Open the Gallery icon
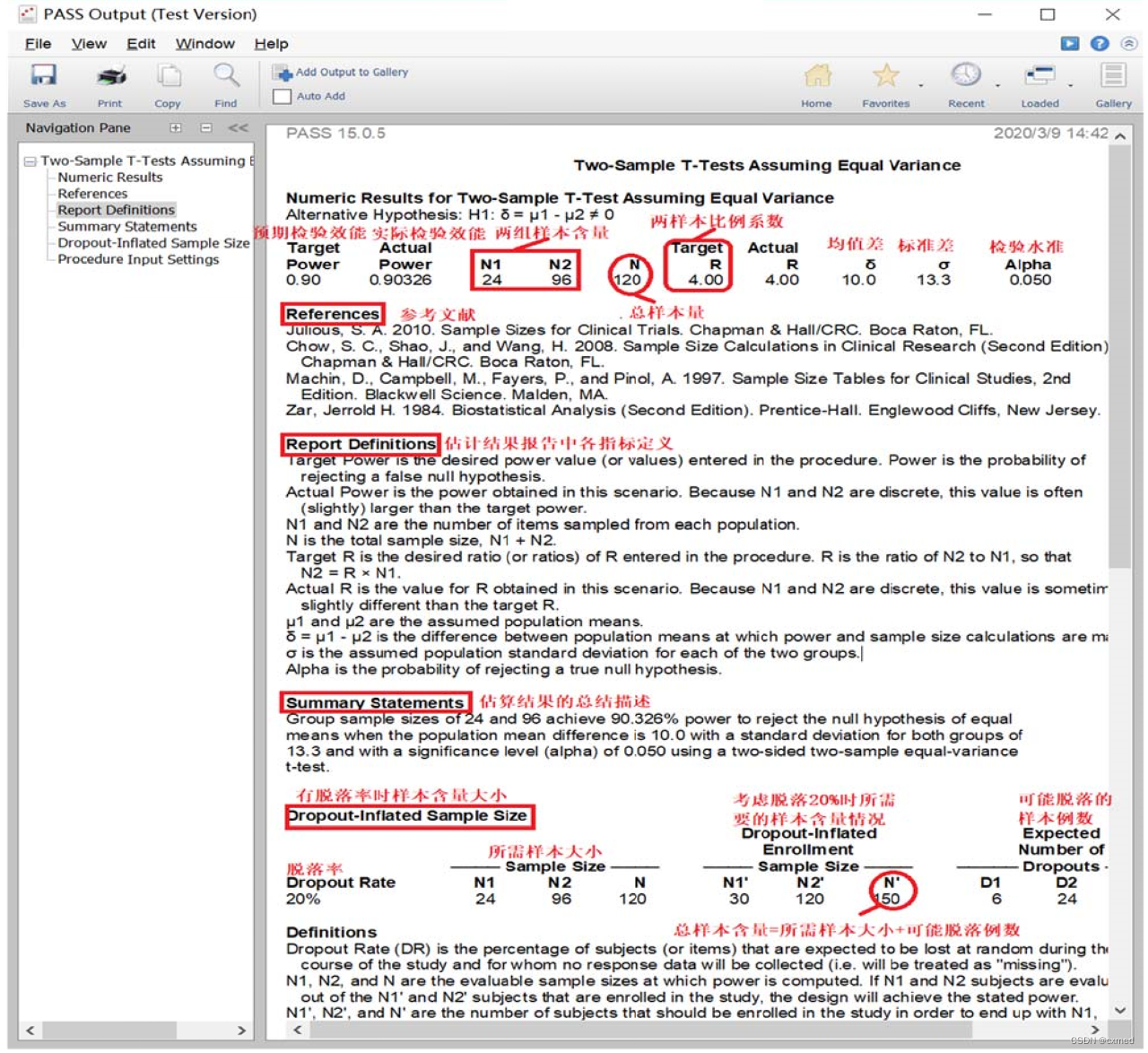 pos(1114,75)
